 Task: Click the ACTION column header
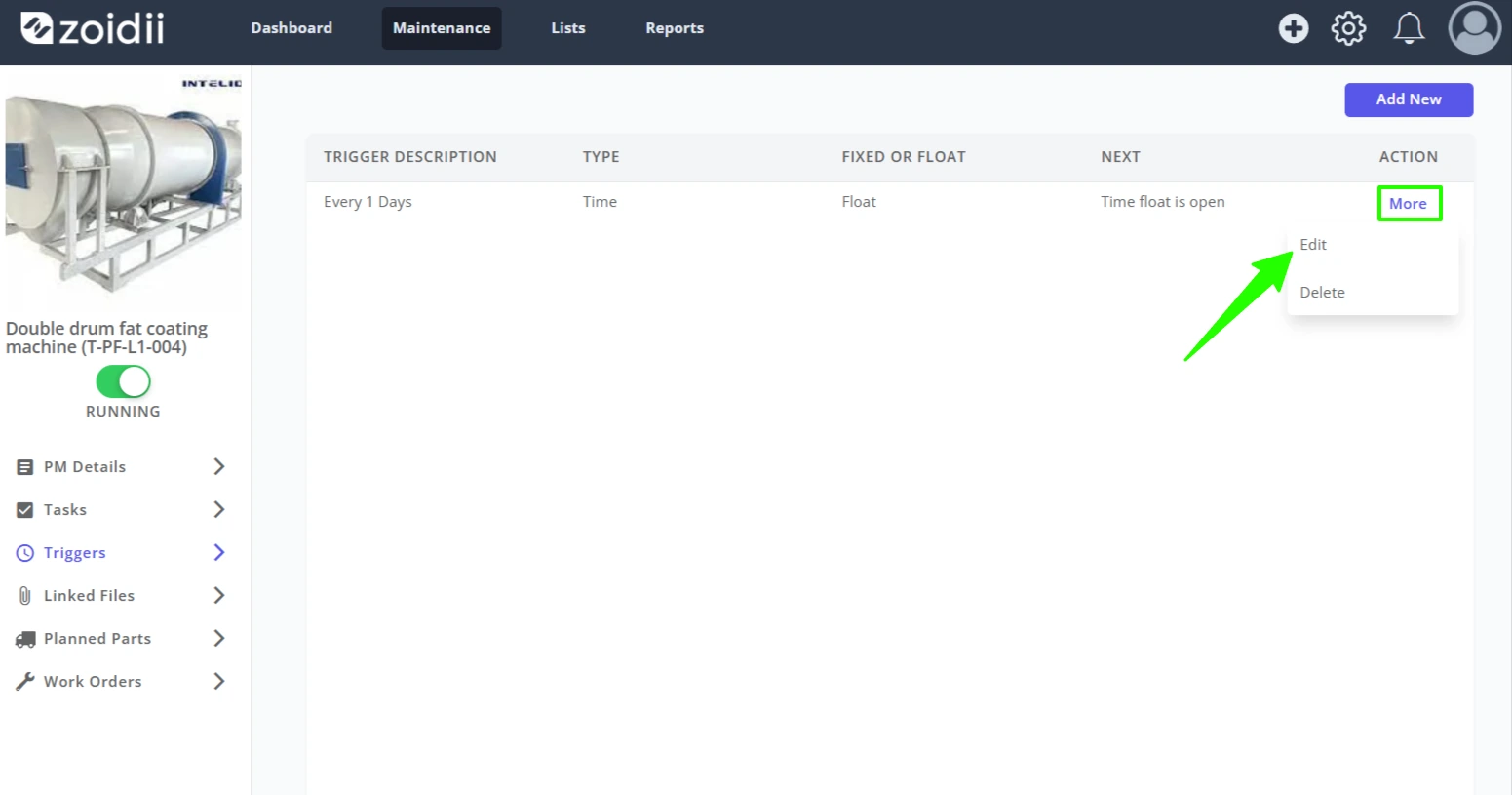click(x=1409, y=157)
